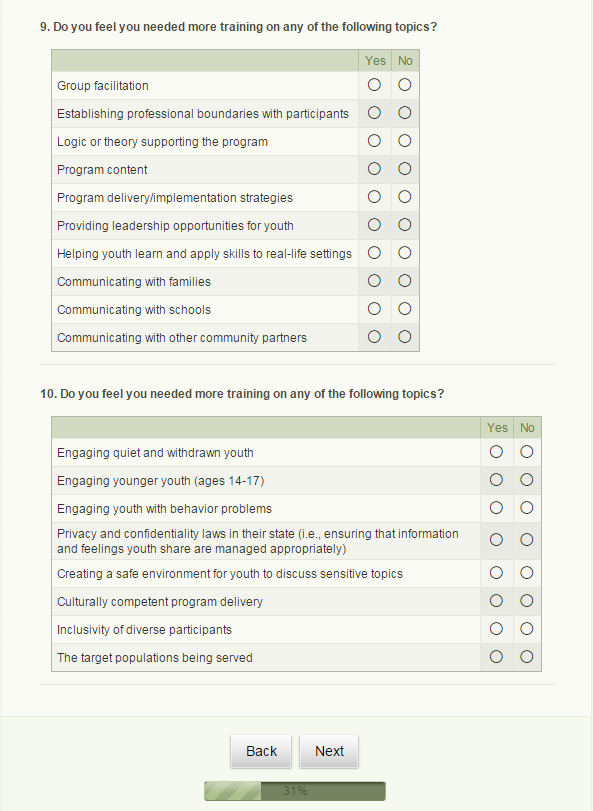
Task: Select Yes for Program delivery/implementation strategies
Action: click(x=374, y=197)
